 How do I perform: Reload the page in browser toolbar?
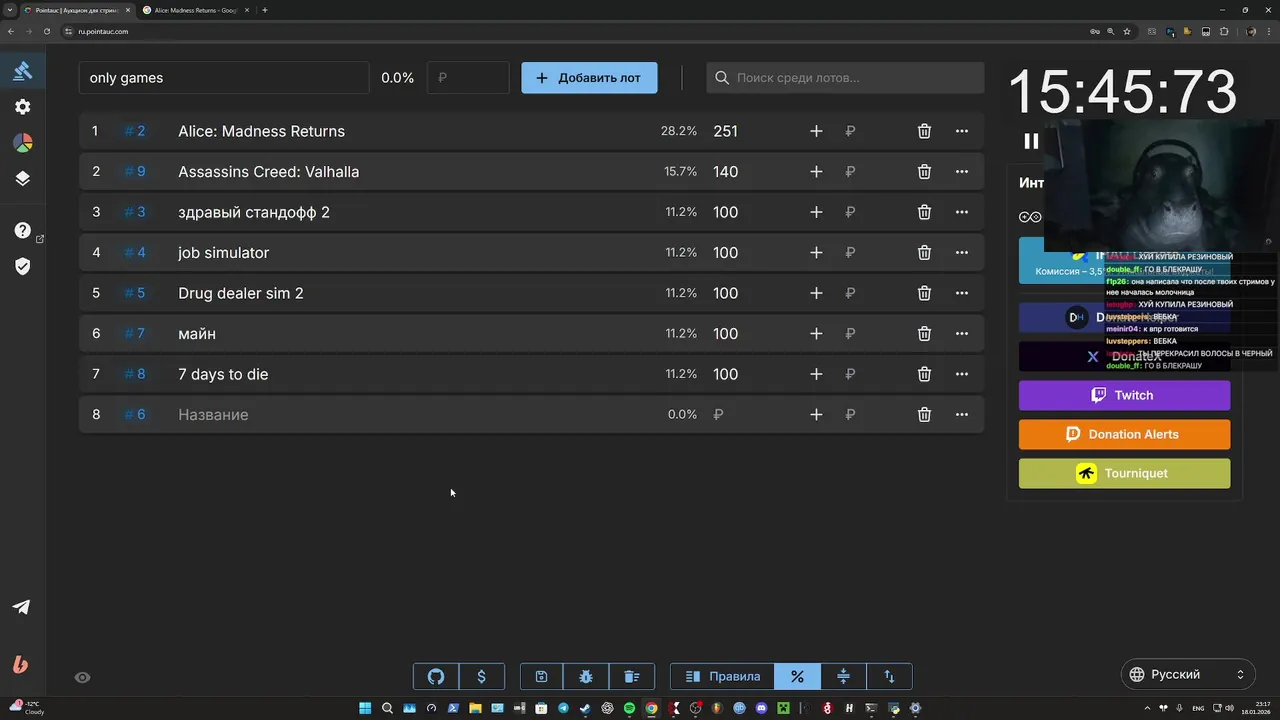(46, 31)
